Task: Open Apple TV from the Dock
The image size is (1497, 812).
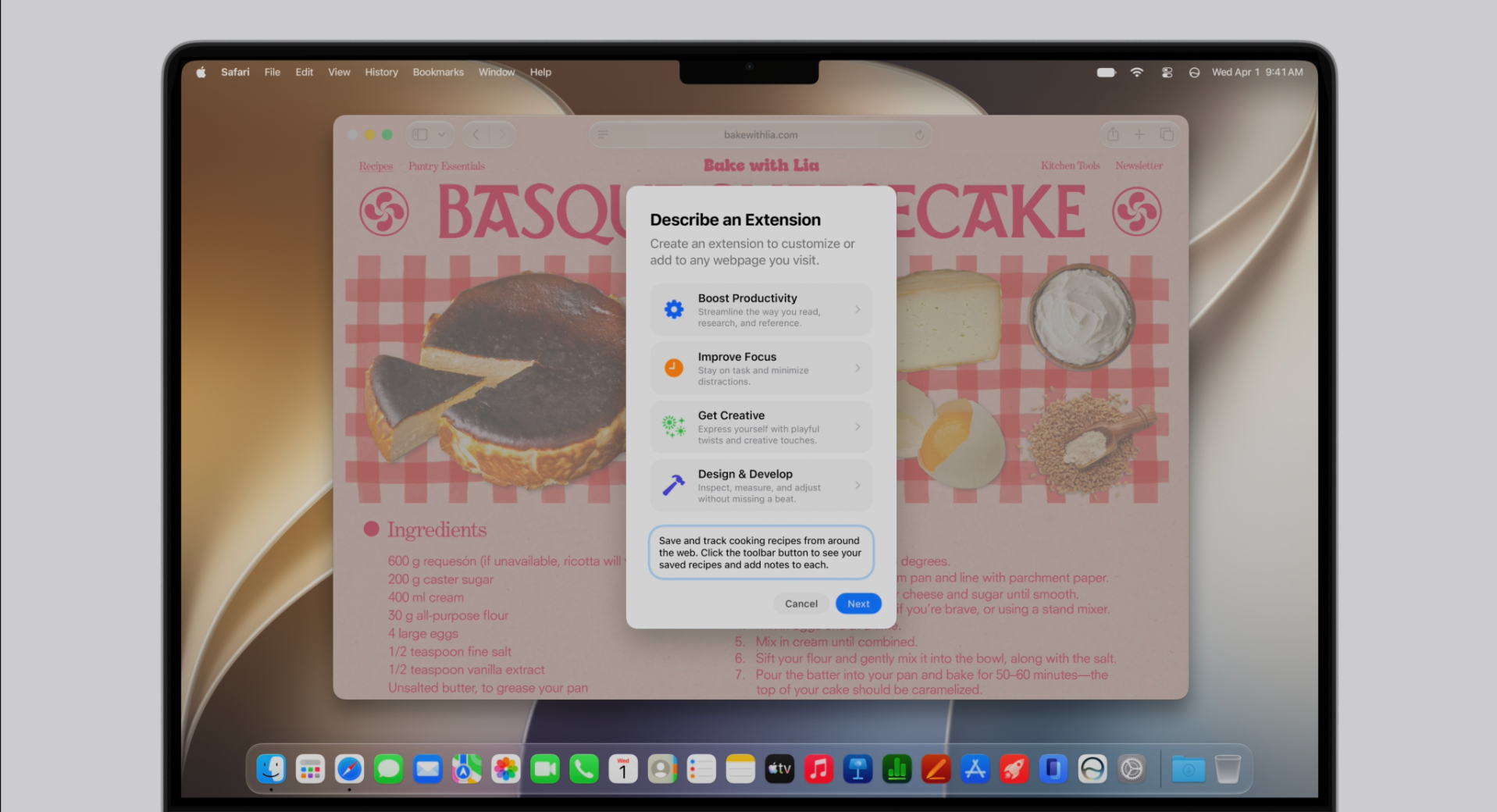Action: click(779, 770)
